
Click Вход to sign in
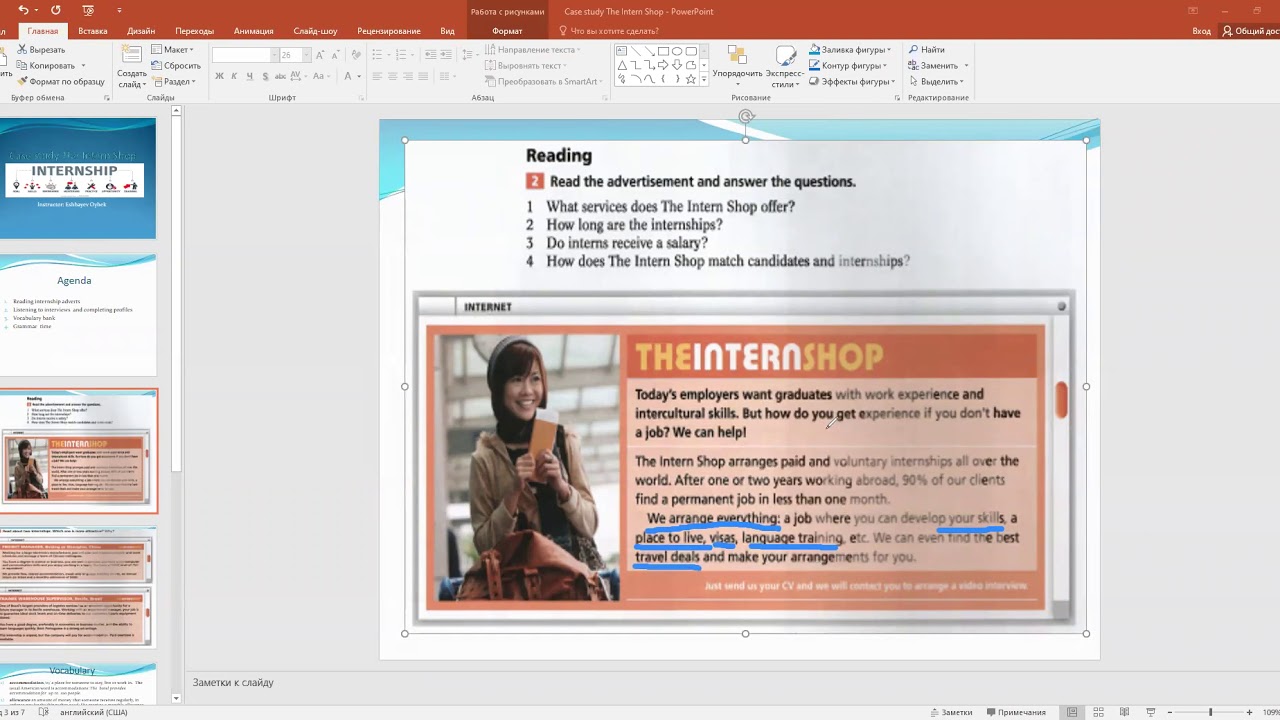point(1201,31)
